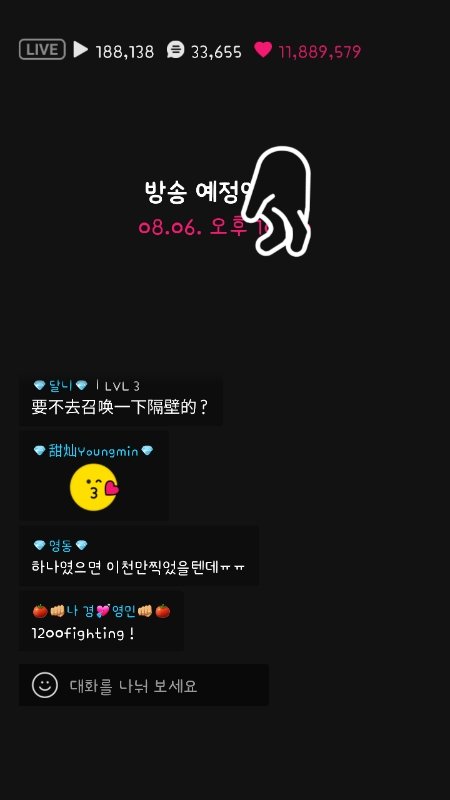This screenshot has height=800, width=450.
Task: Tap the 11,889,579 likes count
Action: tap(320, 52)
